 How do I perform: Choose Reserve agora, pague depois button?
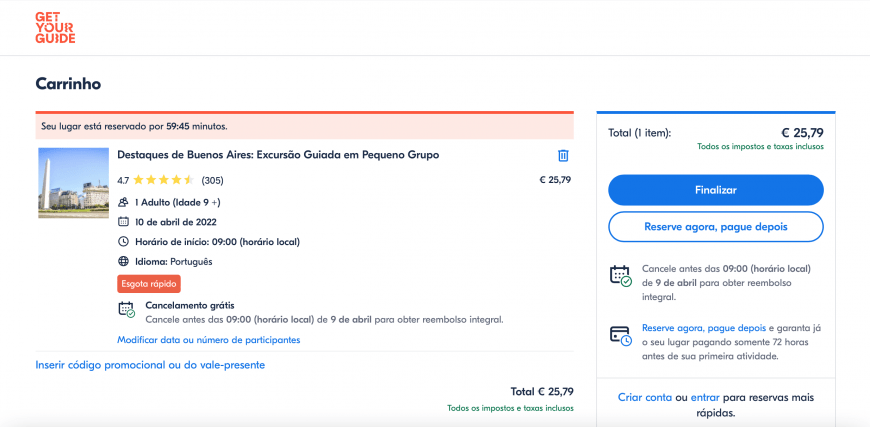715,227
